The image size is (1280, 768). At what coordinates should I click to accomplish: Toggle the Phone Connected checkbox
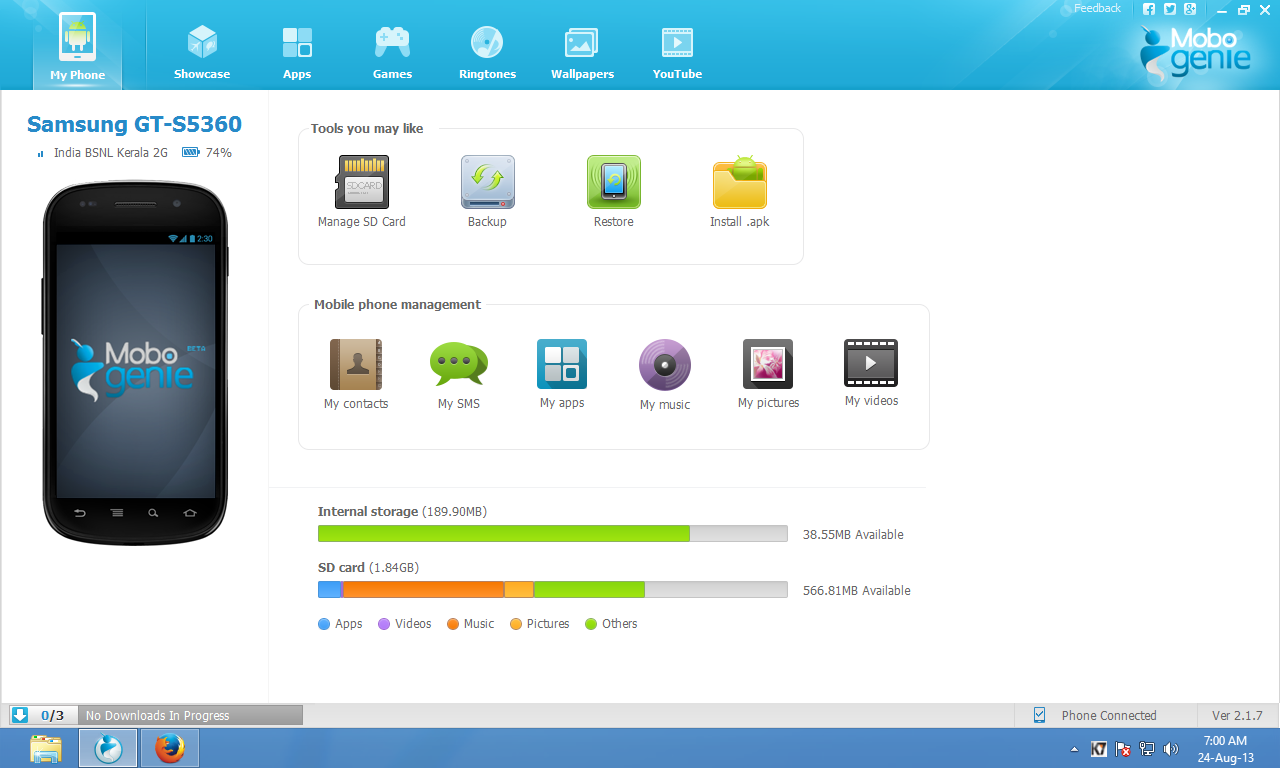[x=1039, y=715]
